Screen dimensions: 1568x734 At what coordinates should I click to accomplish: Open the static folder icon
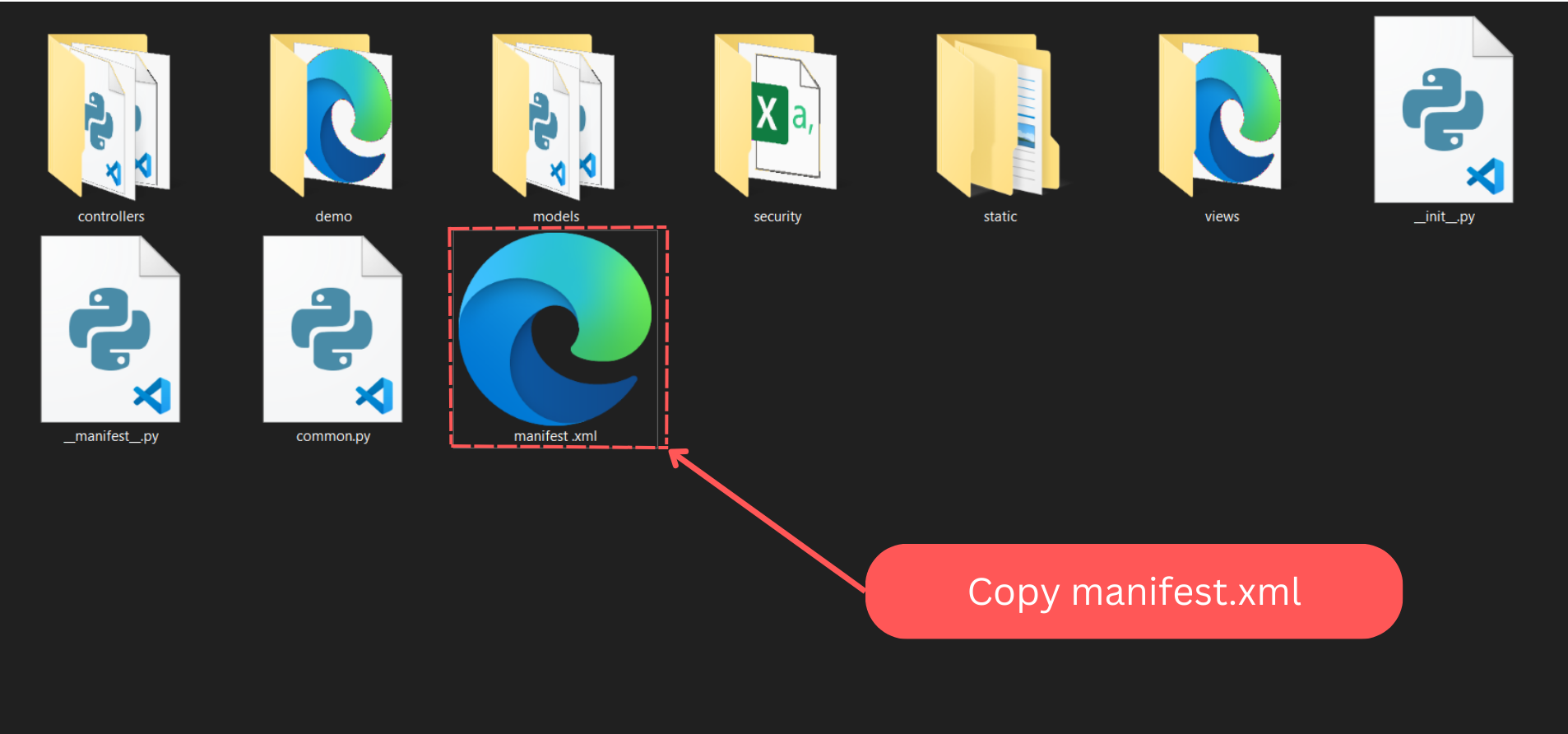click(x=998, y=115)
